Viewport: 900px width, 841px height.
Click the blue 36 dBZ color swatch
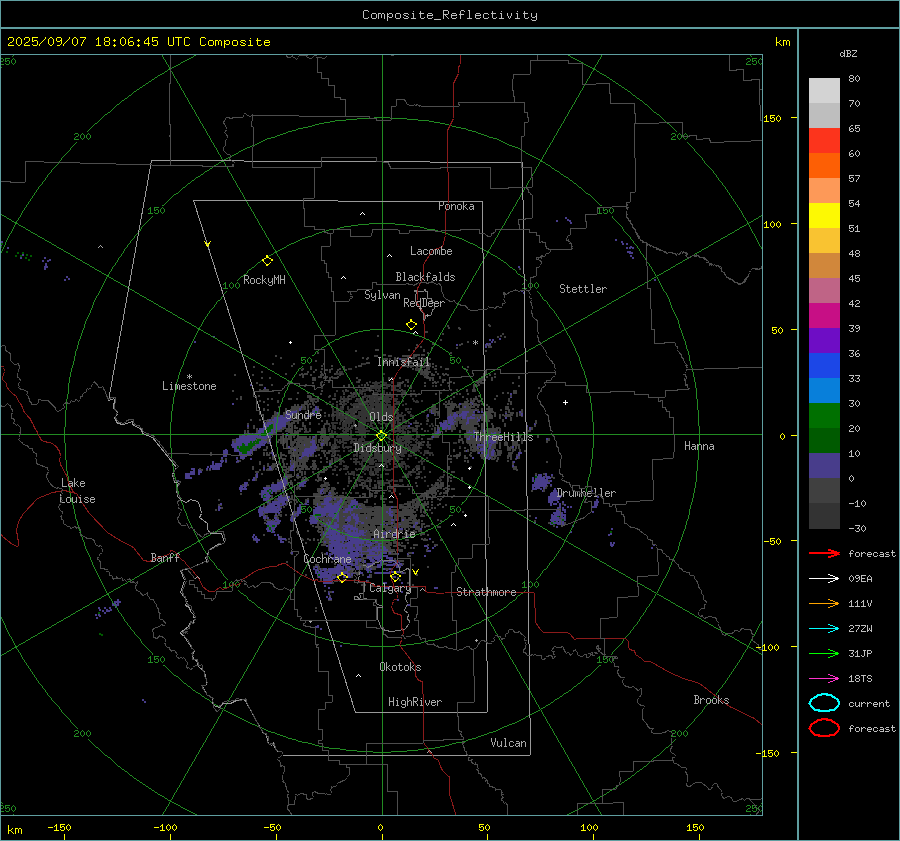(824, 365)
